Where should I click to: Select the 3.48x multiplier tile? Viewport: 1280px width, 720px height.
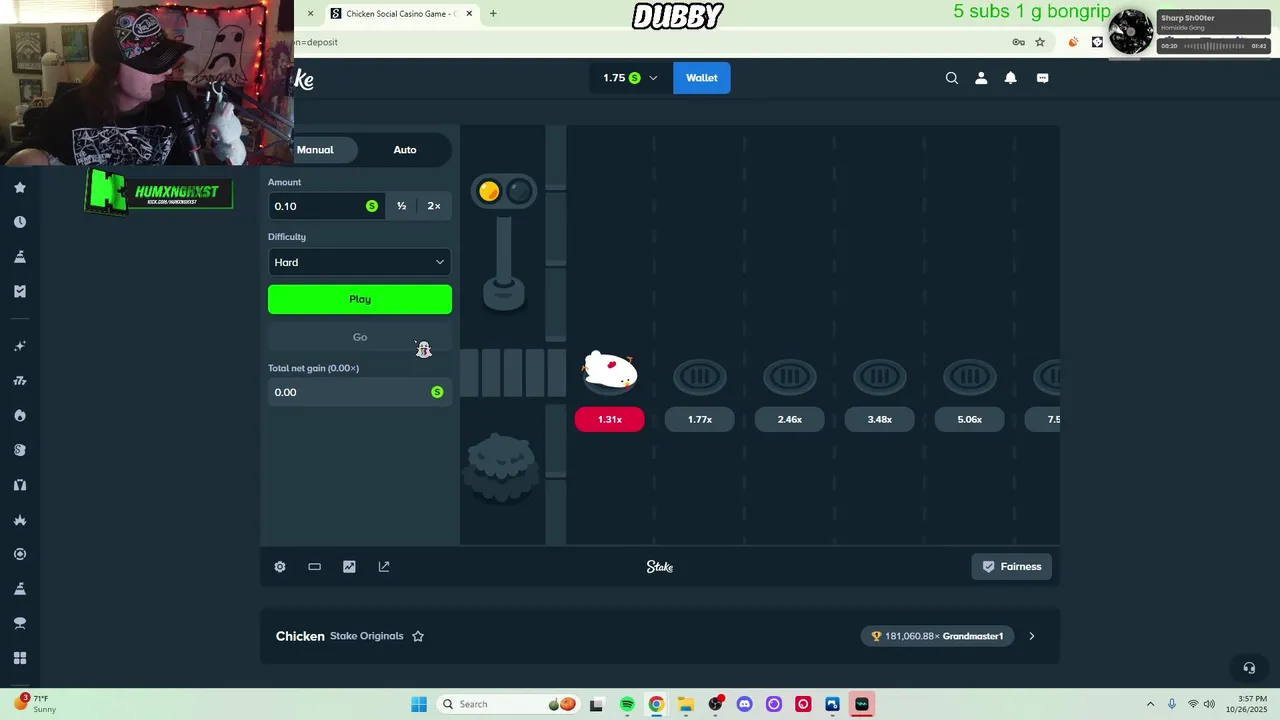(x=880, y=420)
